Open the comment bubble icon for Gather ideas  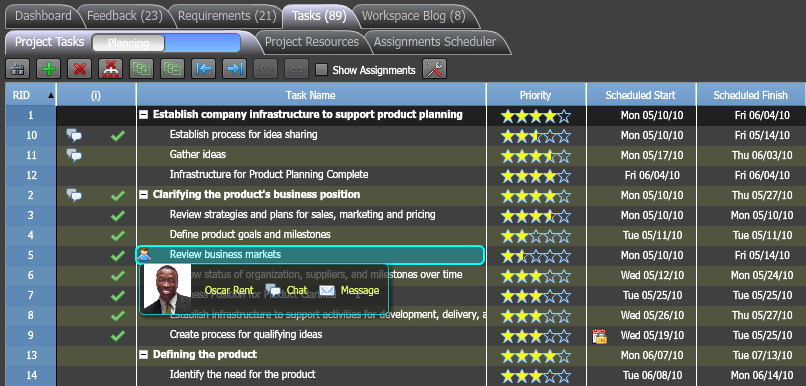pos(74,155)
